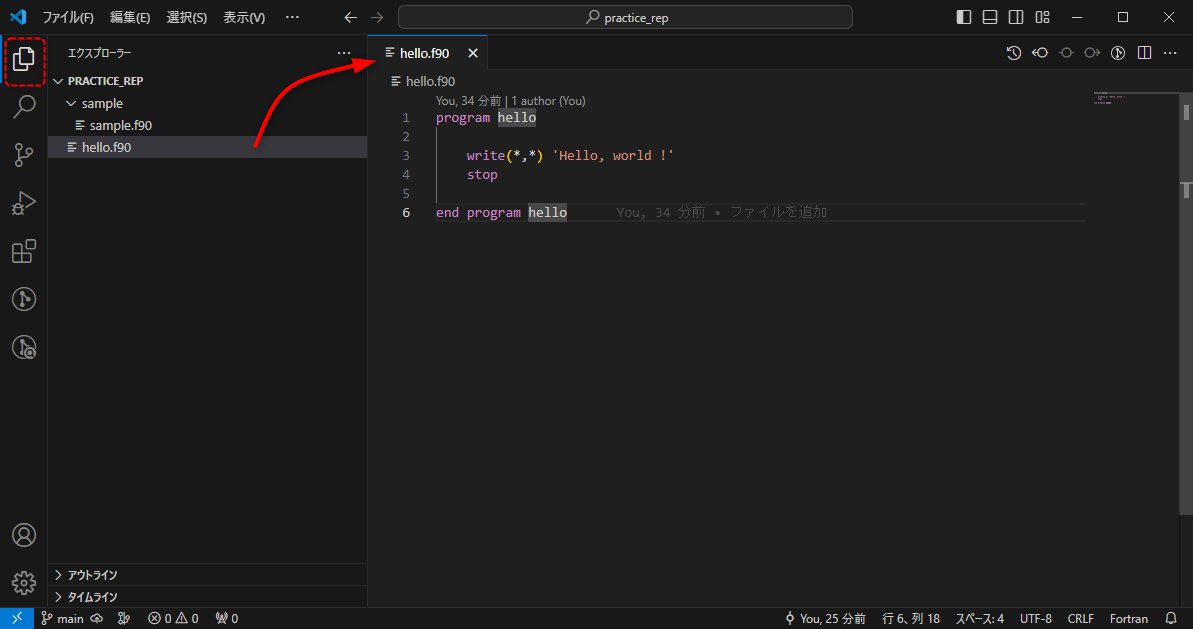This screenshot has height=629, width=1193.
Task: Click the publish to cloud icon
Action: 97,618
